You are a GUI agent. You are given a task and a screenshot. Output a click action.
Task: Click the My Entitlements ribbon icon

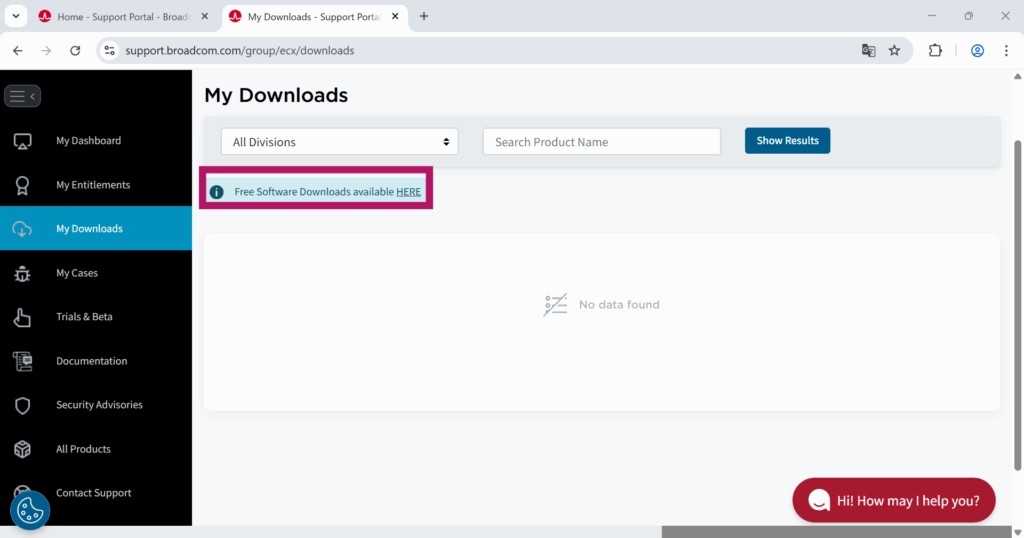23,185
